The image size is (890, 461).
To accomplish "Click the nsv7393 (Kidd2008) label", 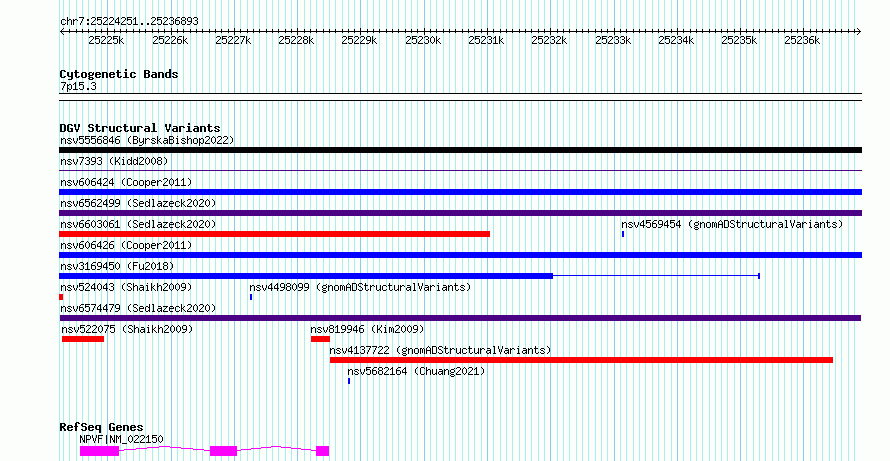I will (114, 161).
